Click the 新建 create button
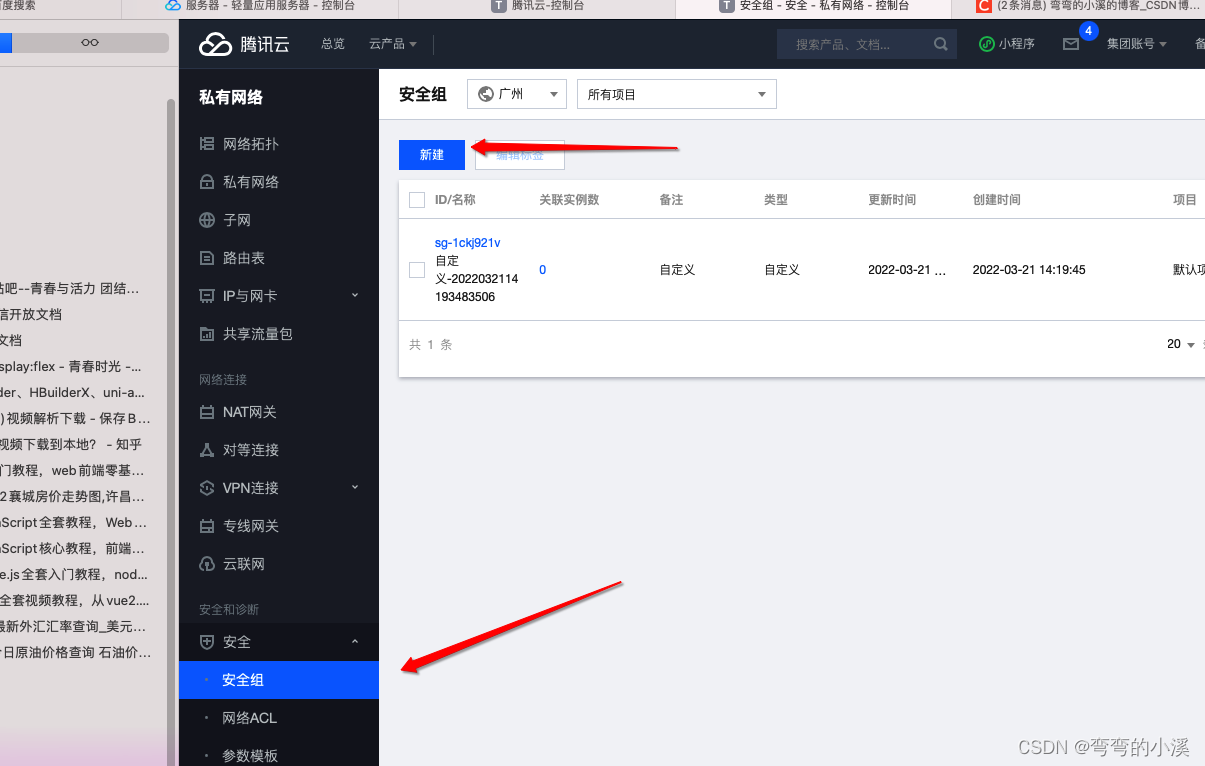1205x766 pixels. pos(431,154)
